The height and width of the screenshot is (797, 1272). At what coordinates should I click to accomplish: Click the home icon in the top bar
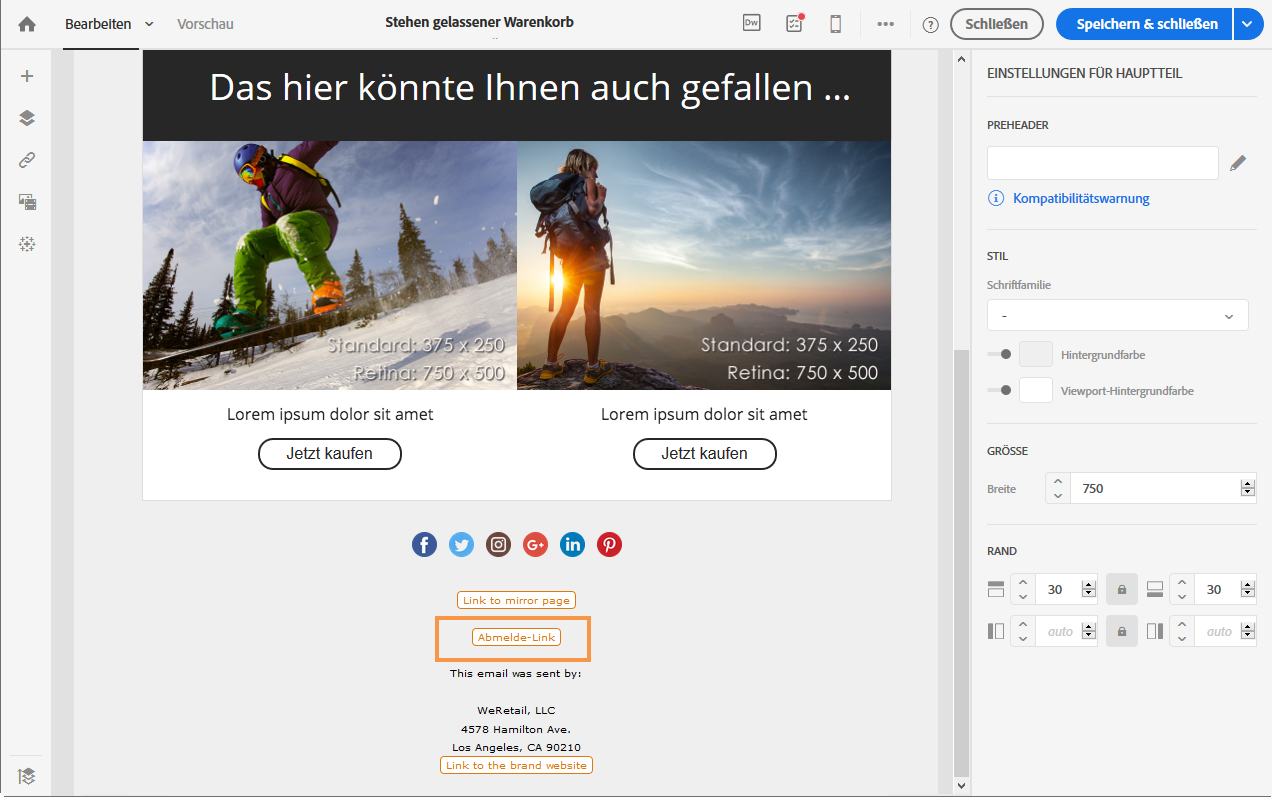tap(27, 24)
